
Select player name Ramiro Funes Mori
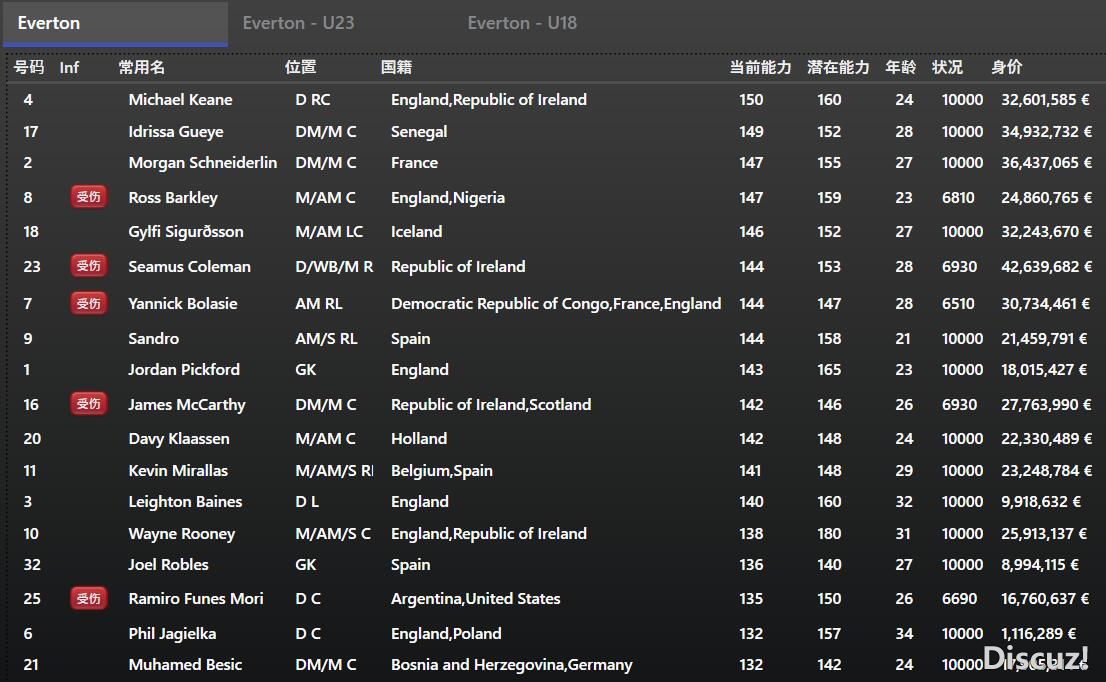(196, 599)
